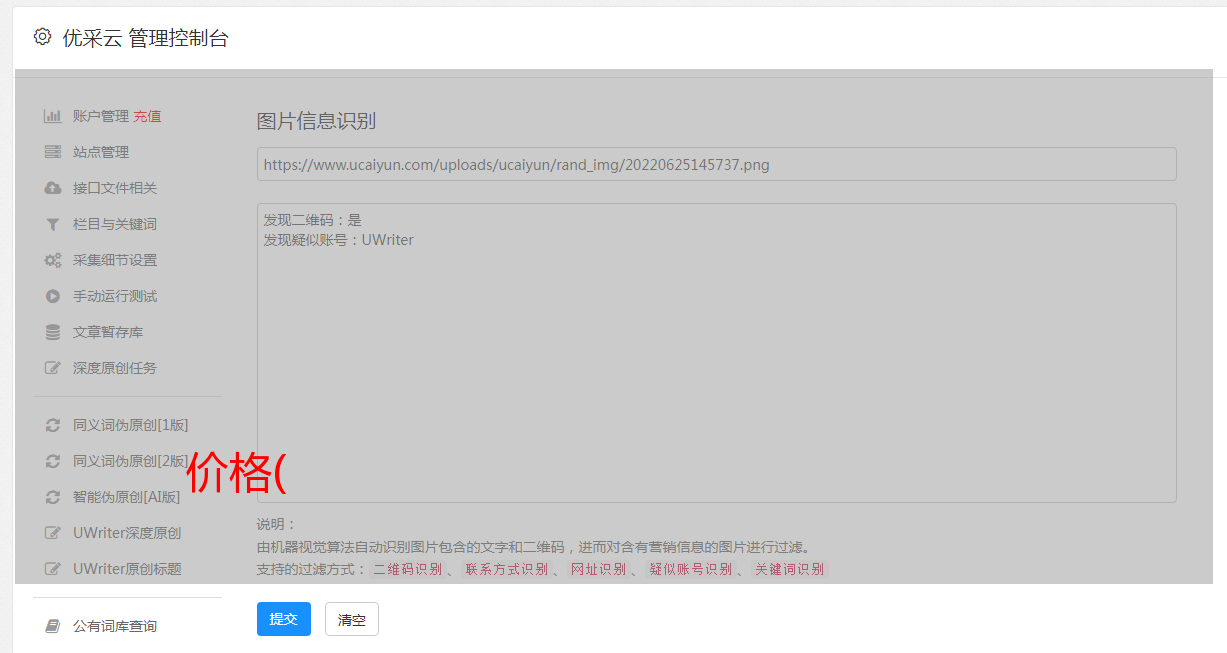
Task: Open the 充值 recharge link
Action: point(147,116)
